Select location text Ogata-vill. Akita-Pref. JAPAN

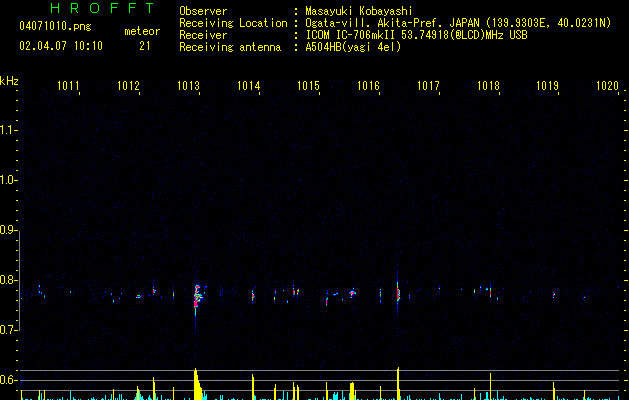pyautogui.click(x=392, y=23)
